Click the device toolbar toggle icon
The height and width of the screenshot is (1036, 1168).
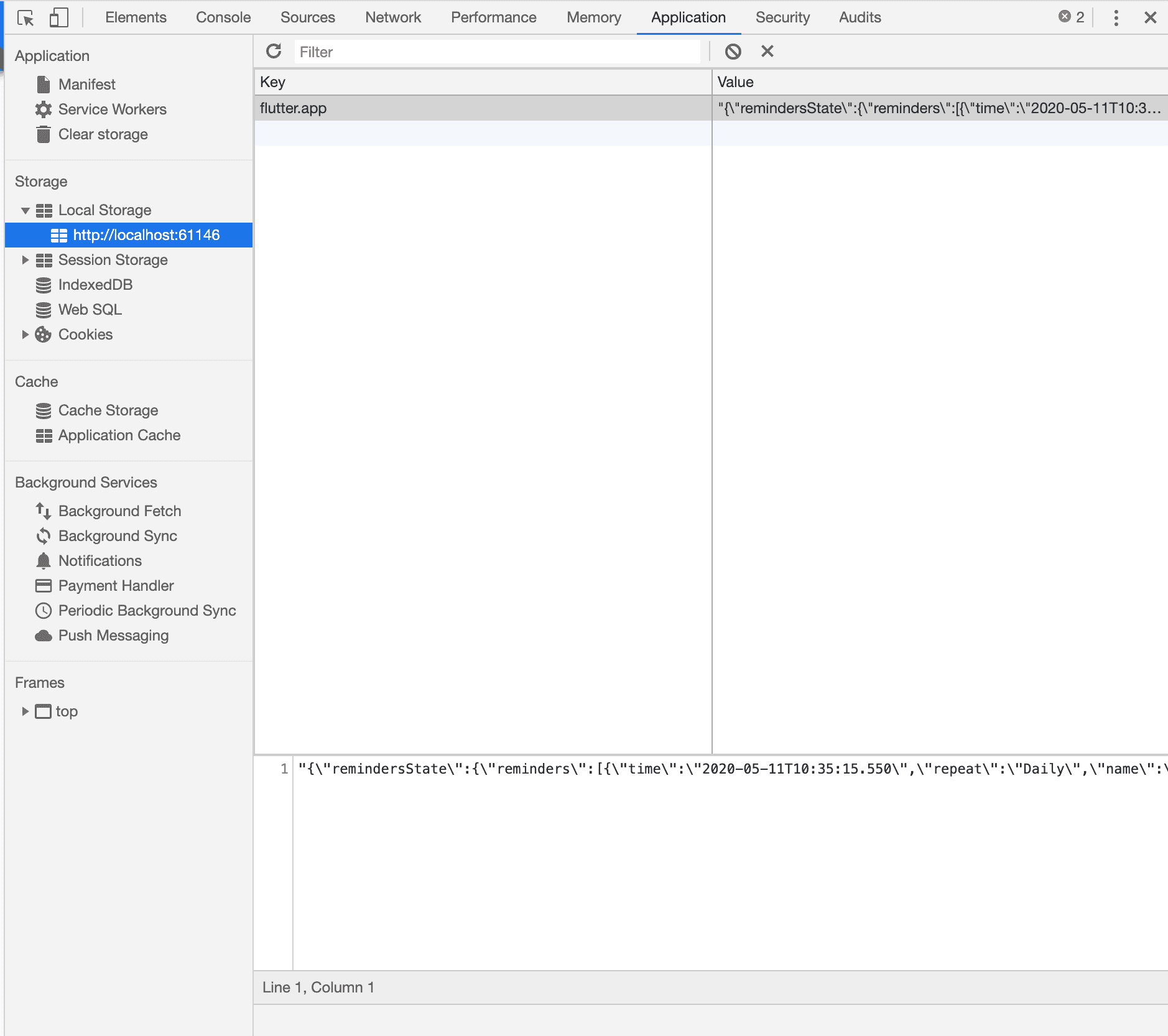(58, 17)
